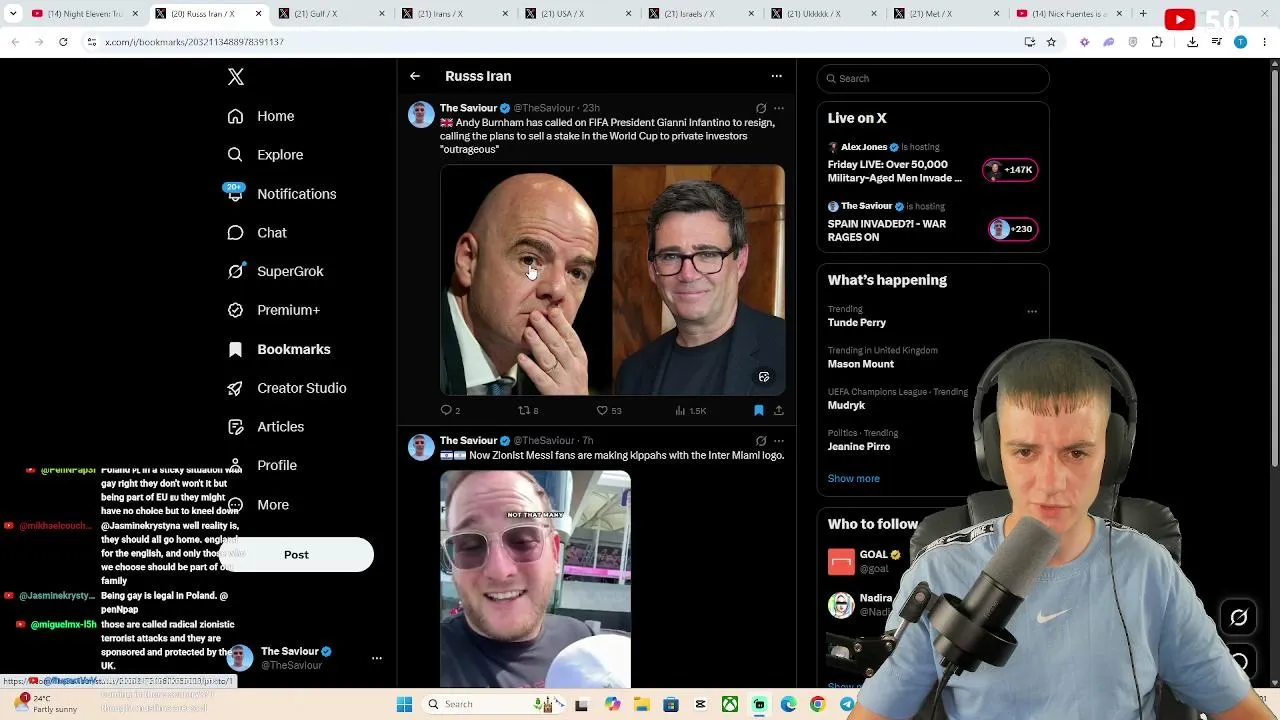The width and height of the screenshot is (1280, 720).
Task: Click the X search box
Action: point(933,78)
